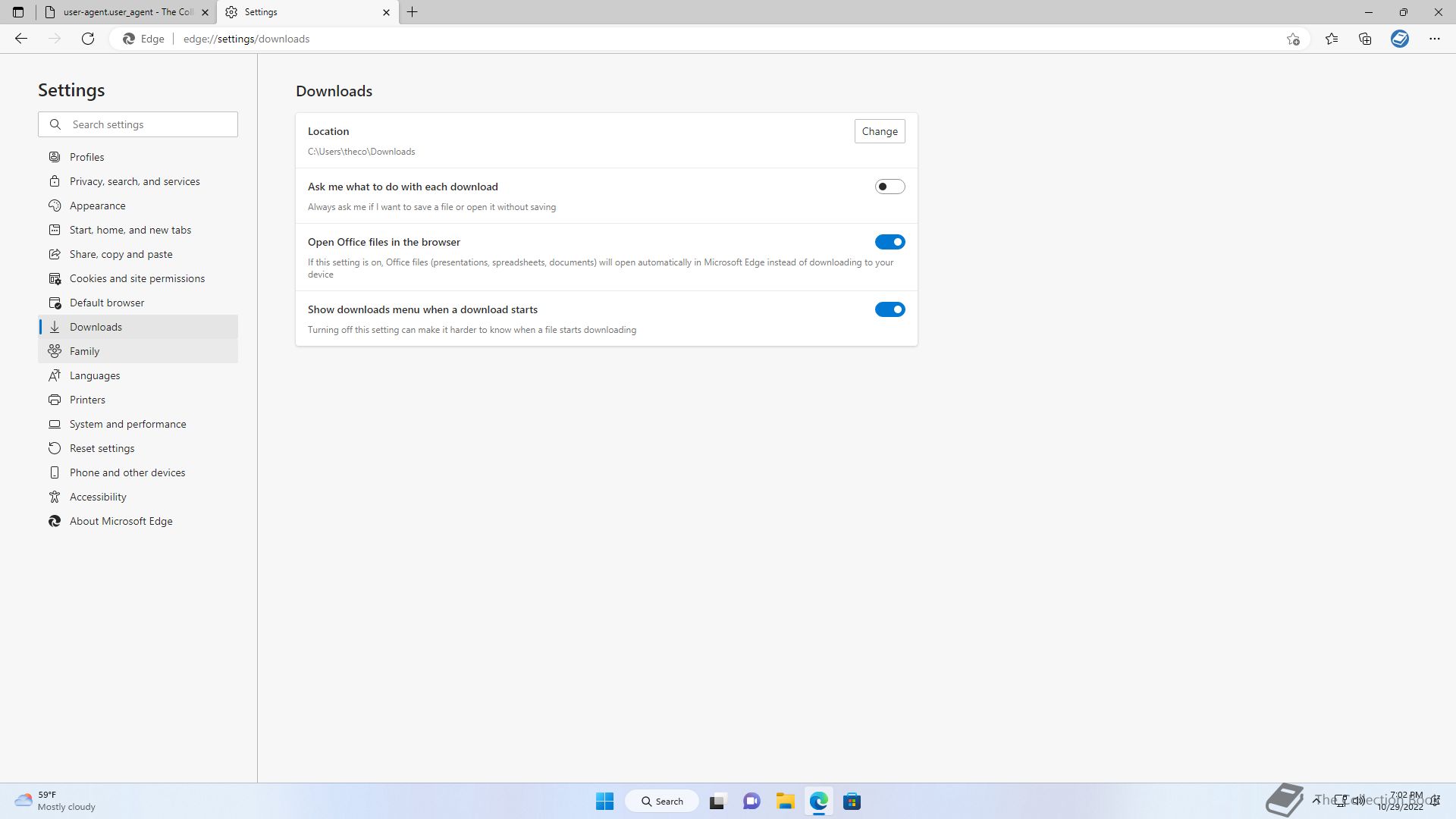Click the Refresh page icon

click(x=88, y=39)
